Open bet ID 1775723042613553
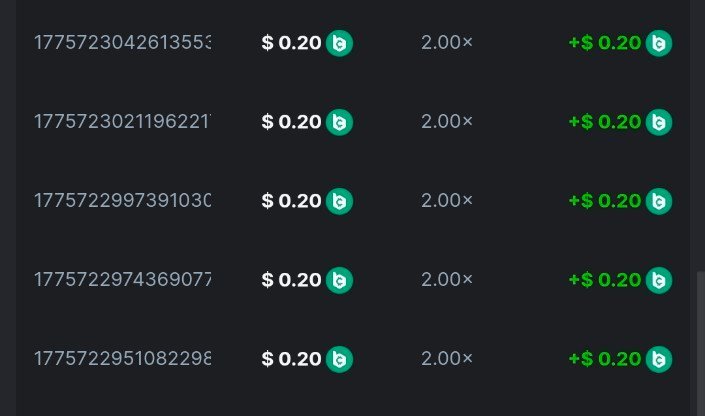This screenshot has height=416, width=705. point(122,43)
